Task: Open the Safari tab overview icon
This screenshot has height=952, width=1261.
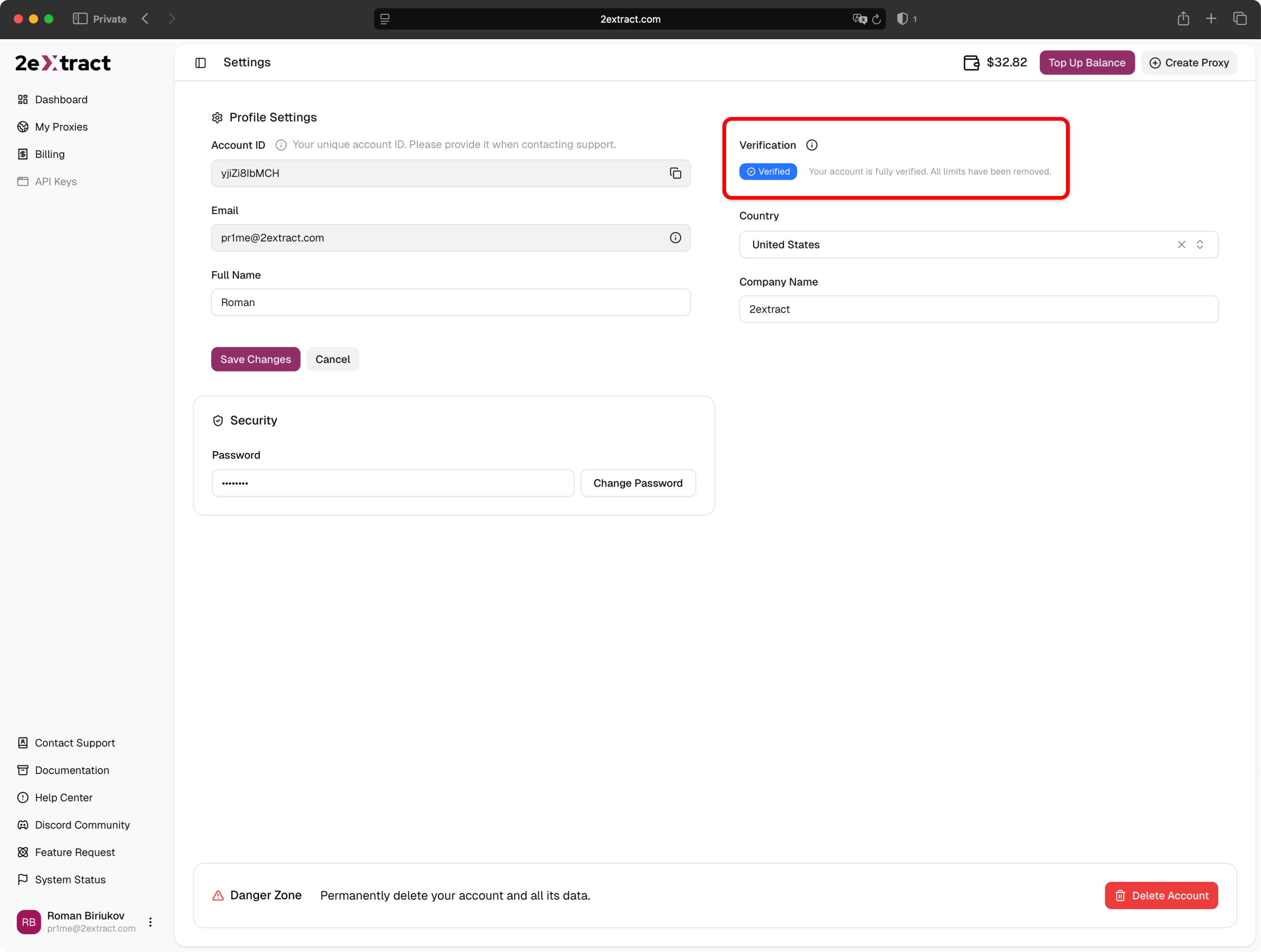Action: pos(1239,20)
